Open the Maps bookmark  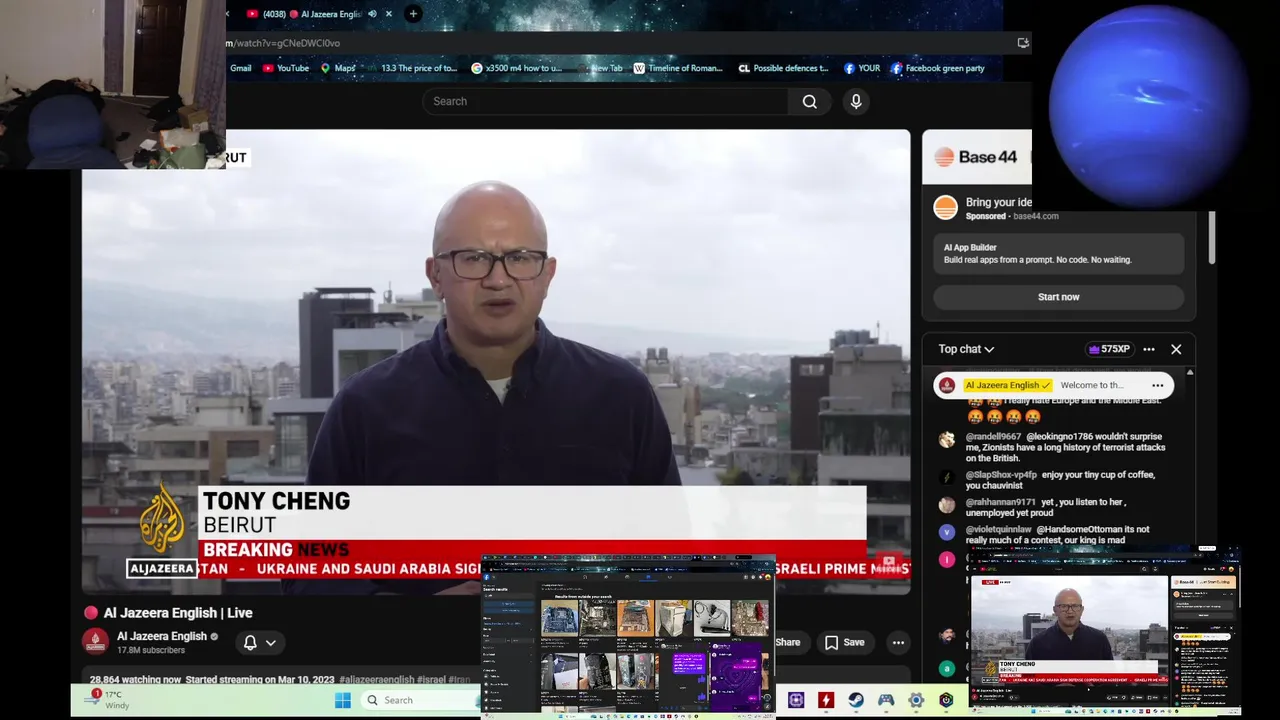[x=338, y=68]
